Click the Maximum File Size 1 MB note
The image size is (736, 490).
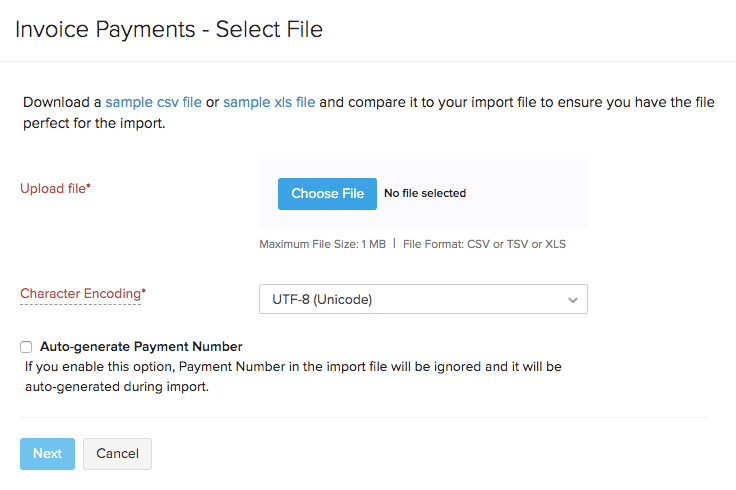pos(322,244)
